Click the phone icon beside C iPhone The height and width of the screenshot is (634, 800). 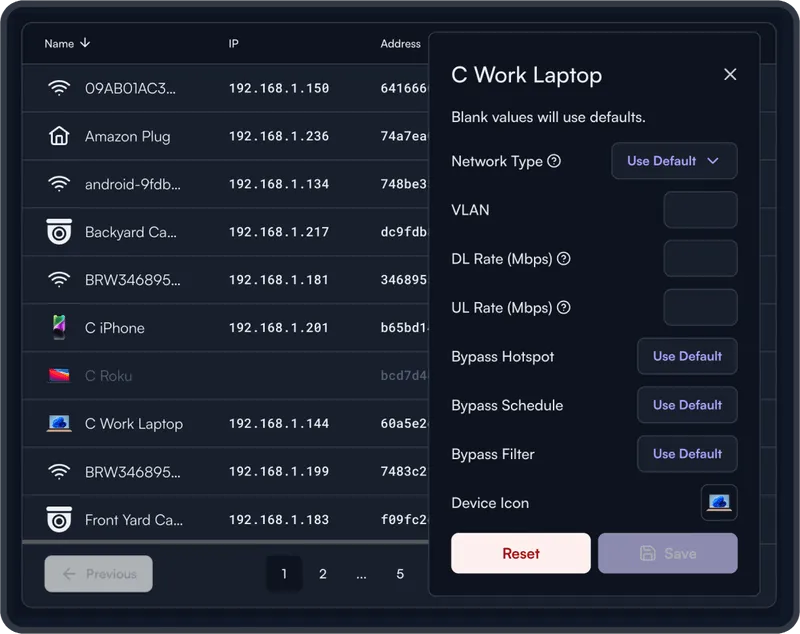(59, 327)
